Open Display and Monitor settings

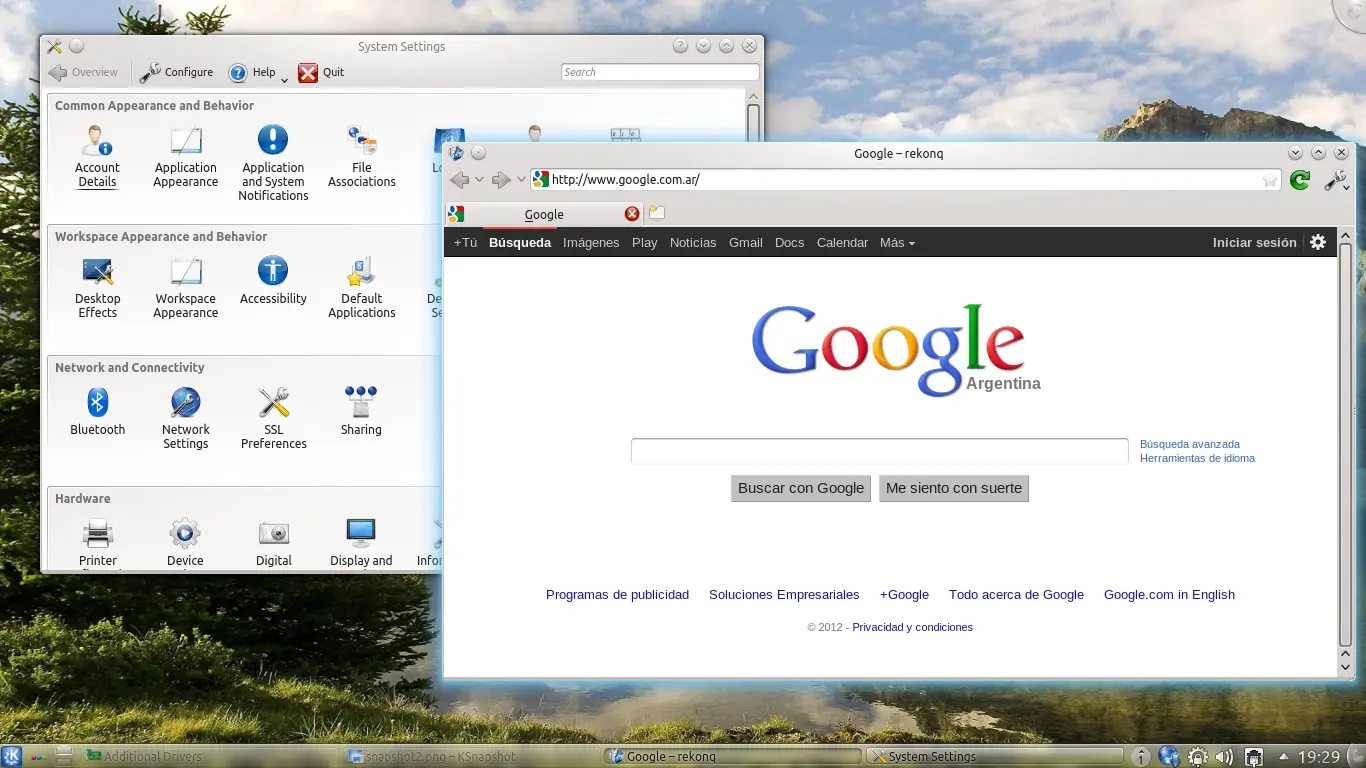click(x=361, y=542)
